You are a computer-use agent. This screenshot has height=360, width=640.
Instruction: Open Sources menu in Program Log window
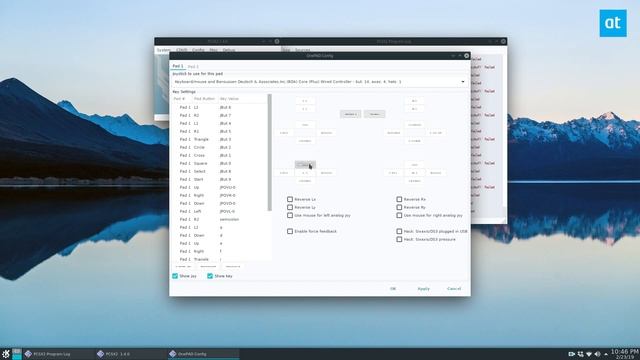coord(302,50)
